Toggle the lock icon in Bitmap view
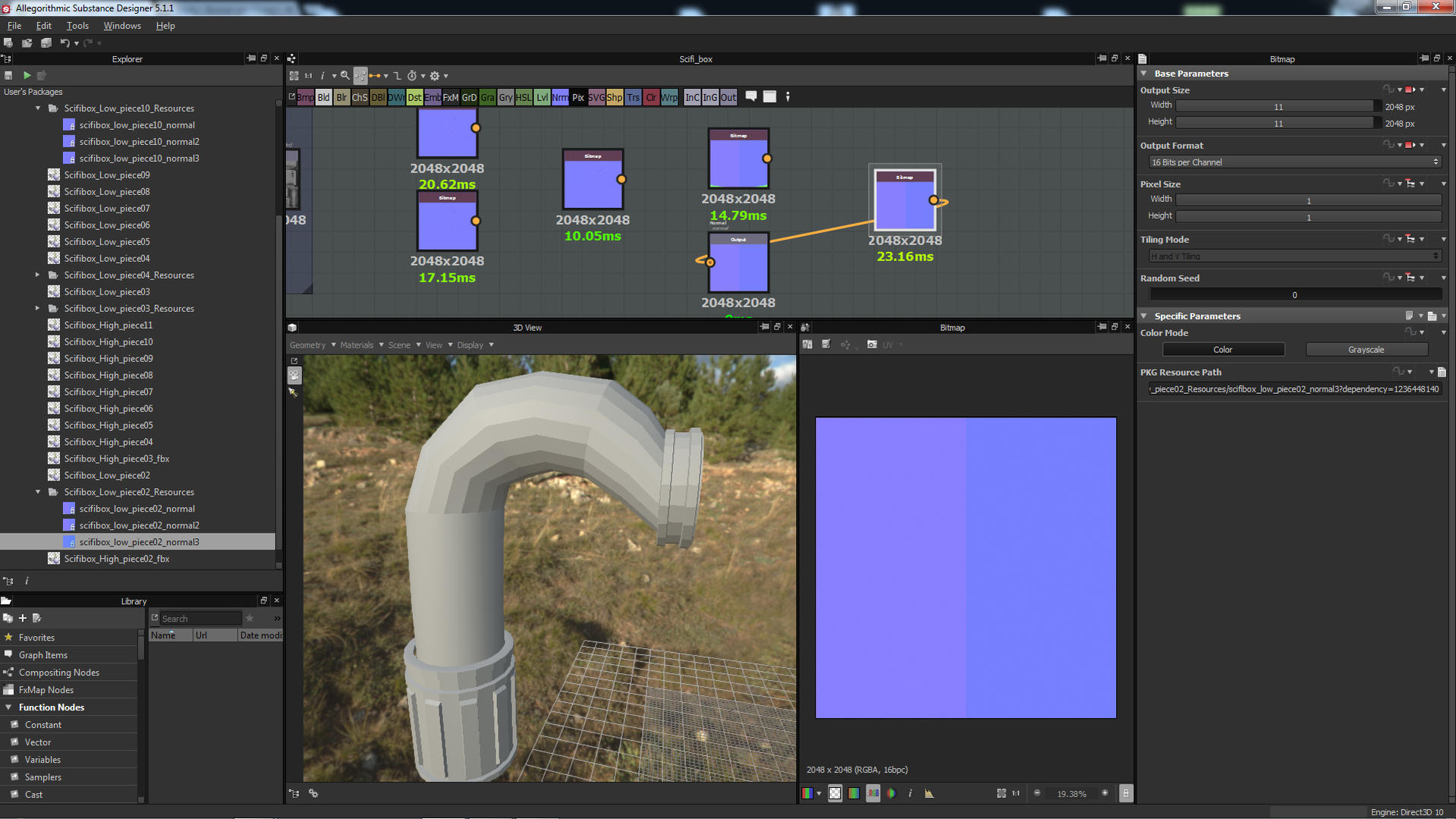The width and height of the screenshot is (1456, 819). coord(1126,793)
